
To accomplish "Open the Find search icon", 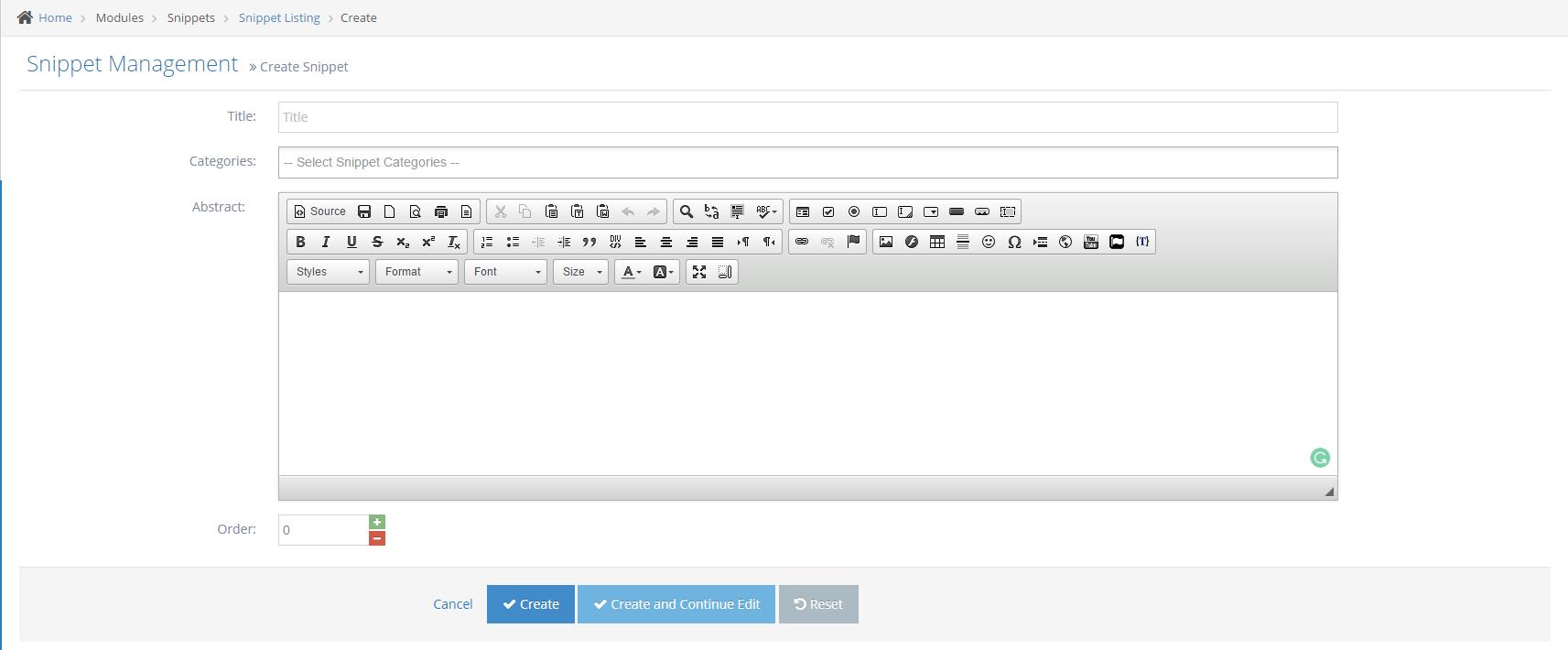I will click(x=687, y=211).
